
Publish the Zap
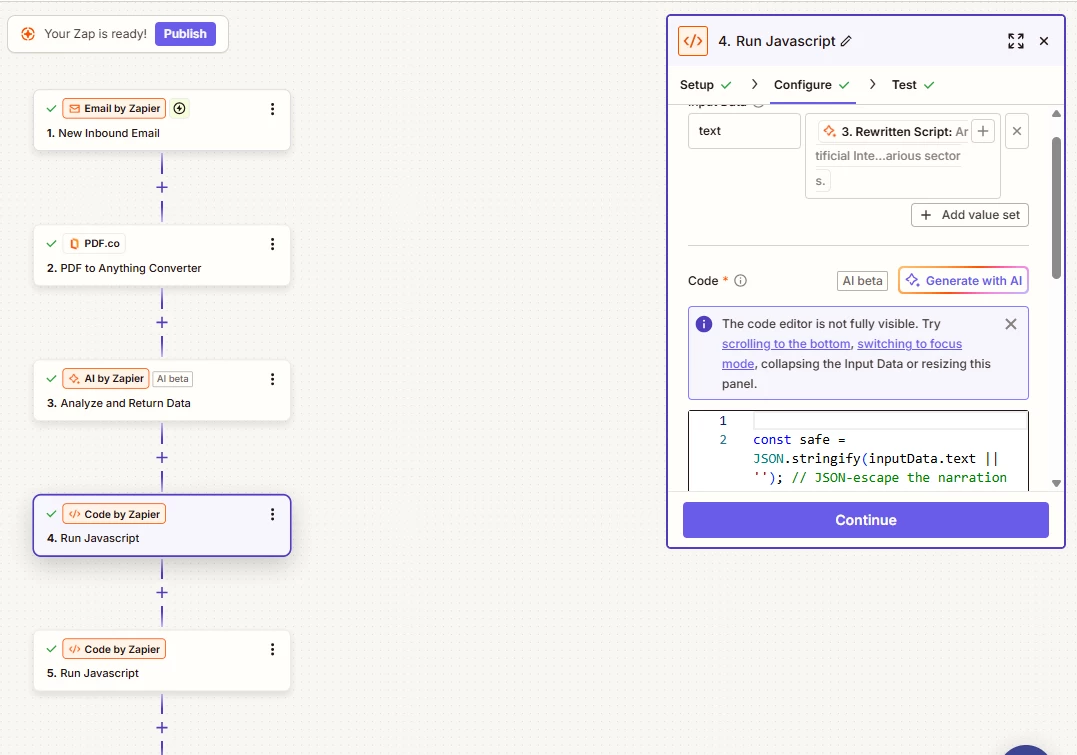[x=185, y=34]
